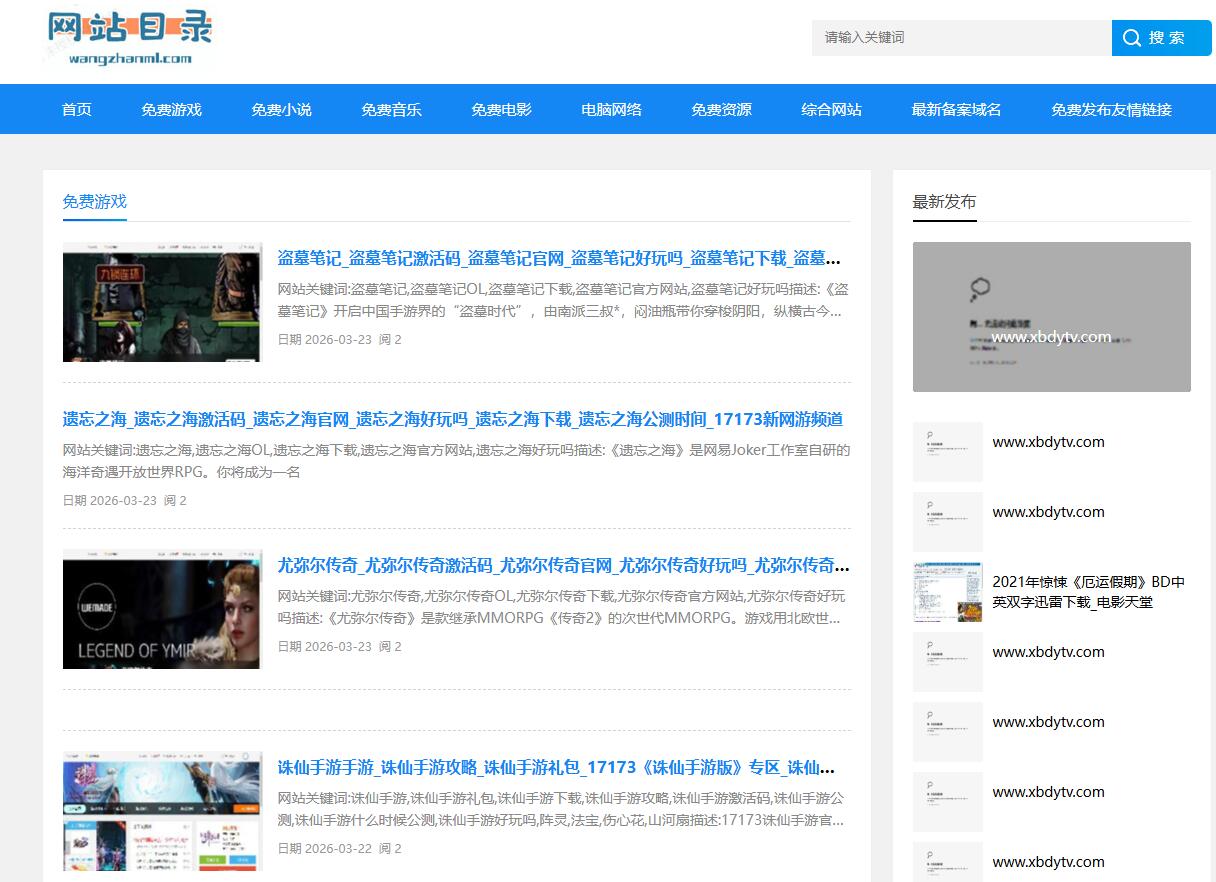
Task: Select 免费小说 in the navigation bar
Action: tap(282, 110)
